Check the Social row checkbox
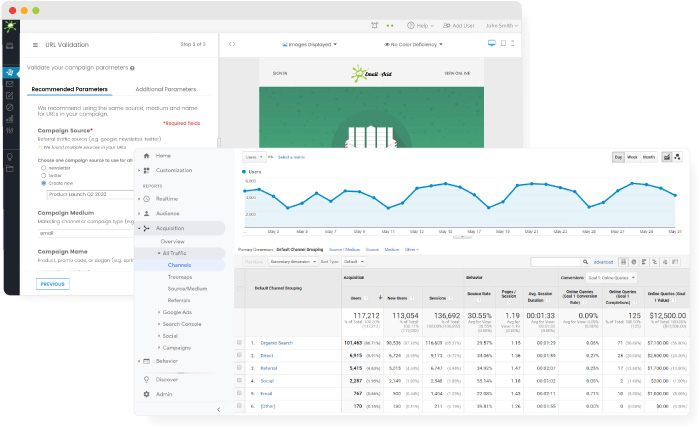The height and width of the screenshot is (427, 700). coord(239,381)
